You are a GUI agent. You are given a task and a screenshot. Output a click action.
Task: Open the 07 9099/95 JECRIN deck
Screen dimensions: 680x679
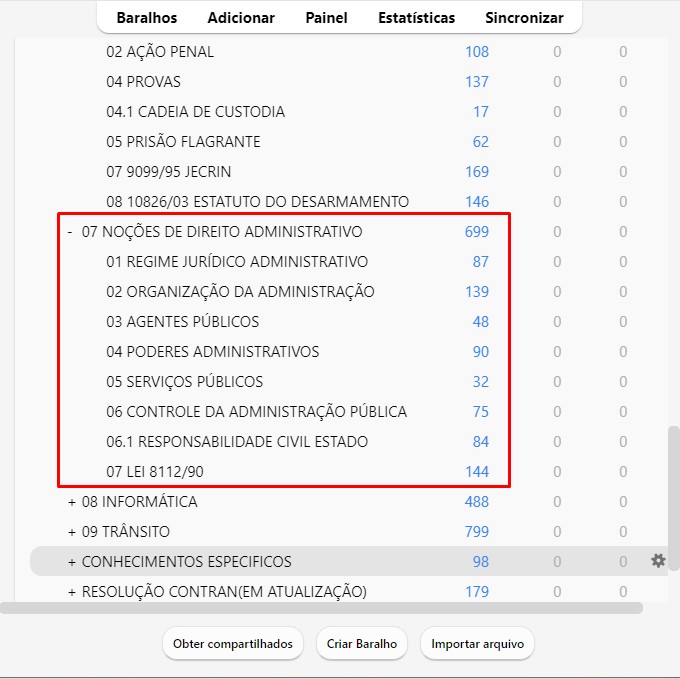pos(168,172)
